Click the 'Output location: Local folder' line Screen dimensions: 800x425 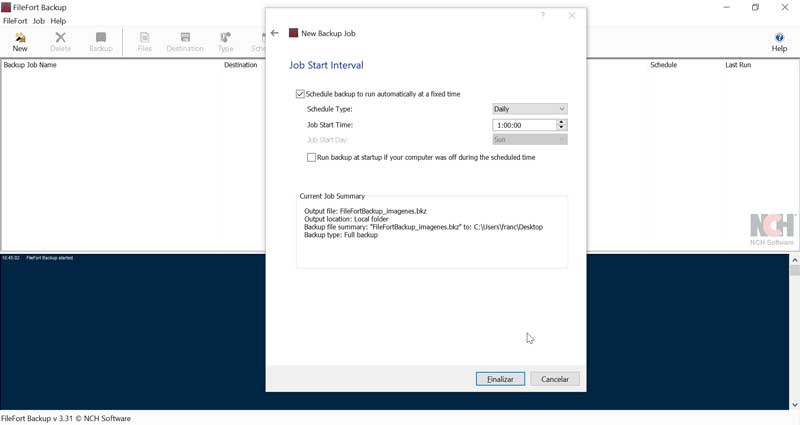[346, 219]
